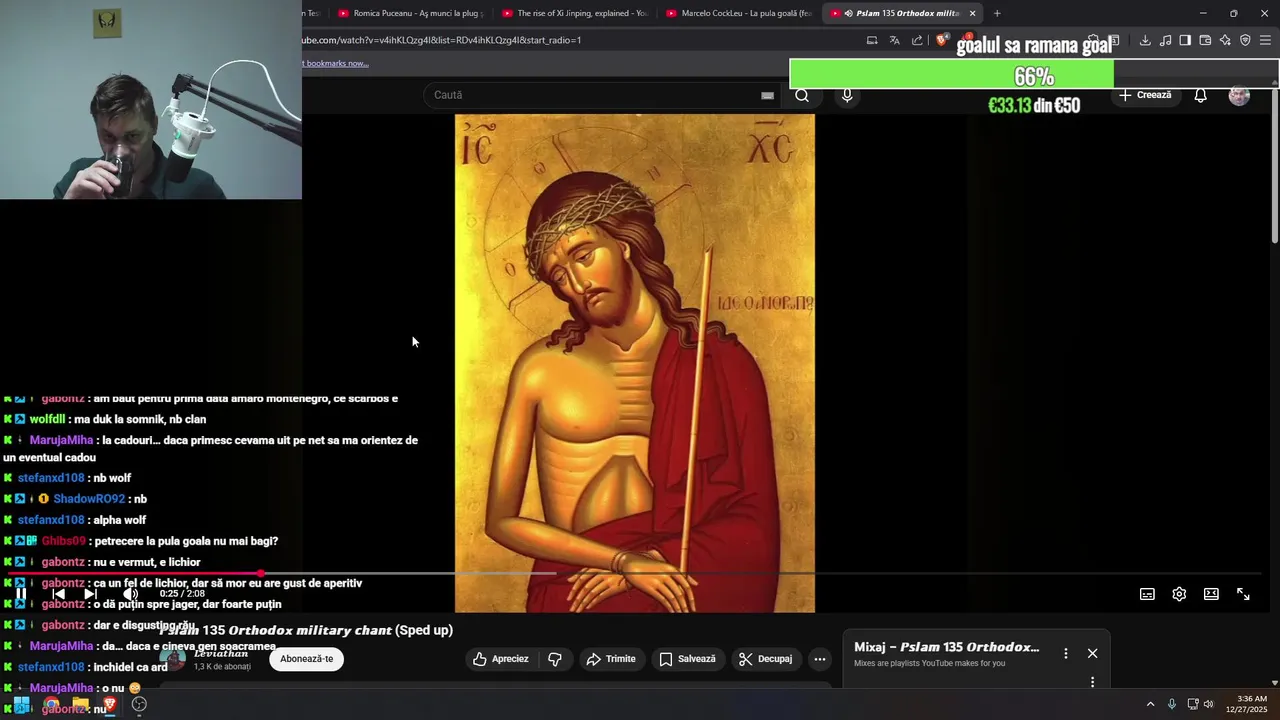Switch video to theater mode
Viewport: 1280px width, 720px height.
click(1211, 594)
